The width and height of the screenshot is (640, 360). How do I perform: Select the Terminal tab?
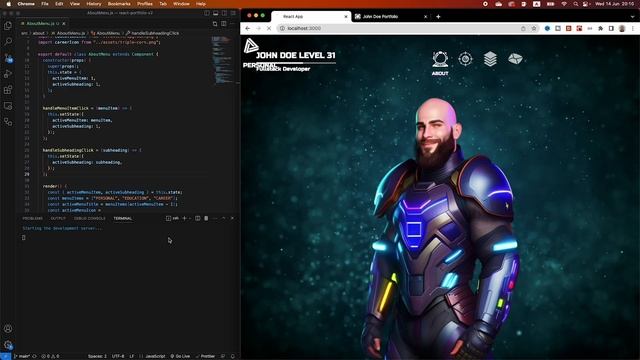(122, 218)
